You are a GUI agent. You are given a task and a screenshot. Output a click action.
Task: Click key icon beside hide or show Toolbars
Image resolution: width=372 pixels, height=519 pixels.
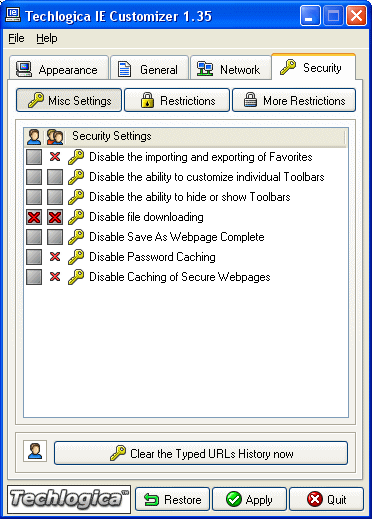click(76, 197)
